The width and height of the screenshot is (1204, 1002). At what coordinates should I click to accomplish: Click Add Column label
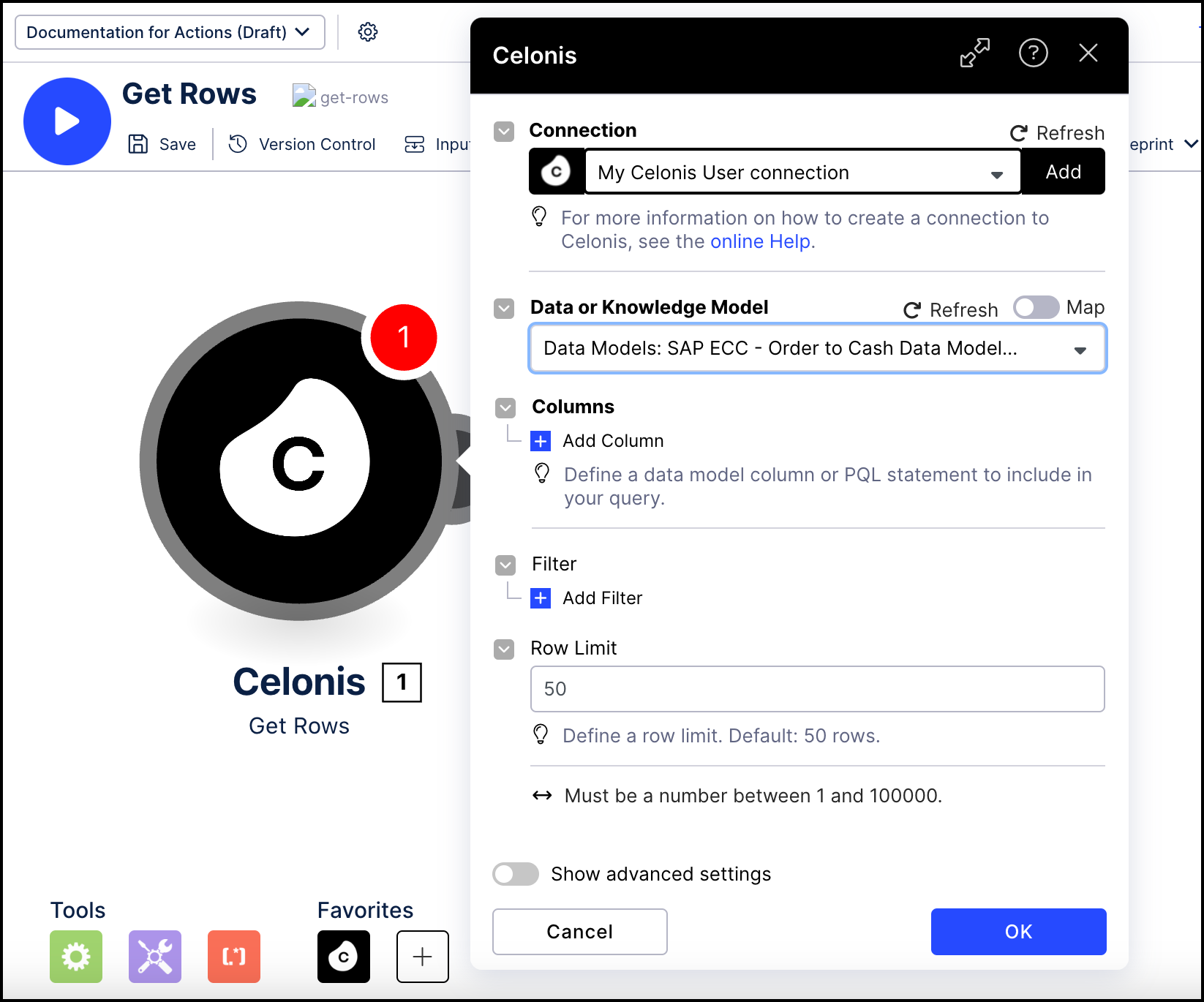coord(613,441)
